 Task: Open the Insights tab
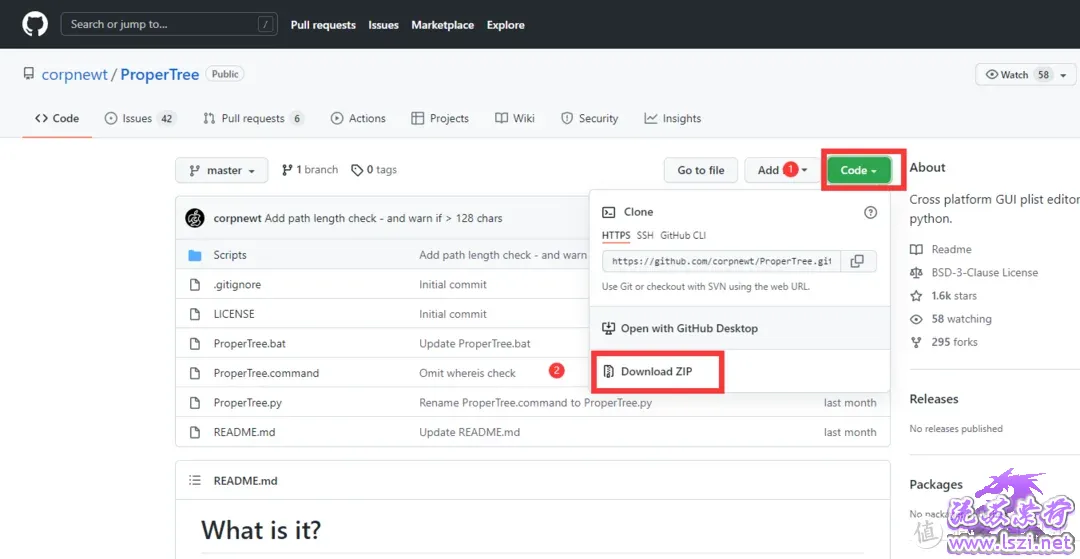(x=673, y=118)
